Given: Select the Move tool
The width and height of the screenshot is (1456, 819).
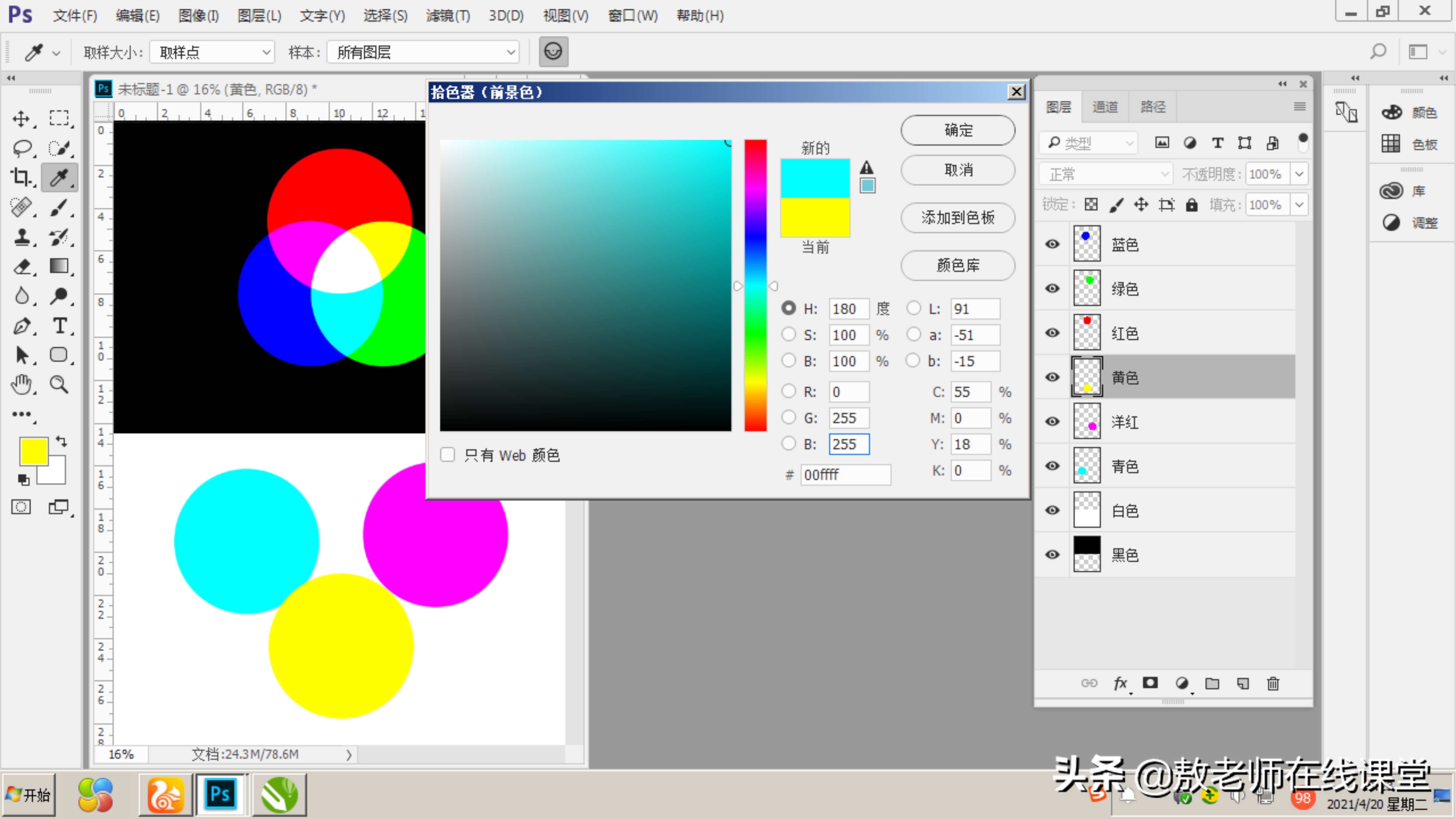Looking at the screenshot, I should [x=22, y=119].
